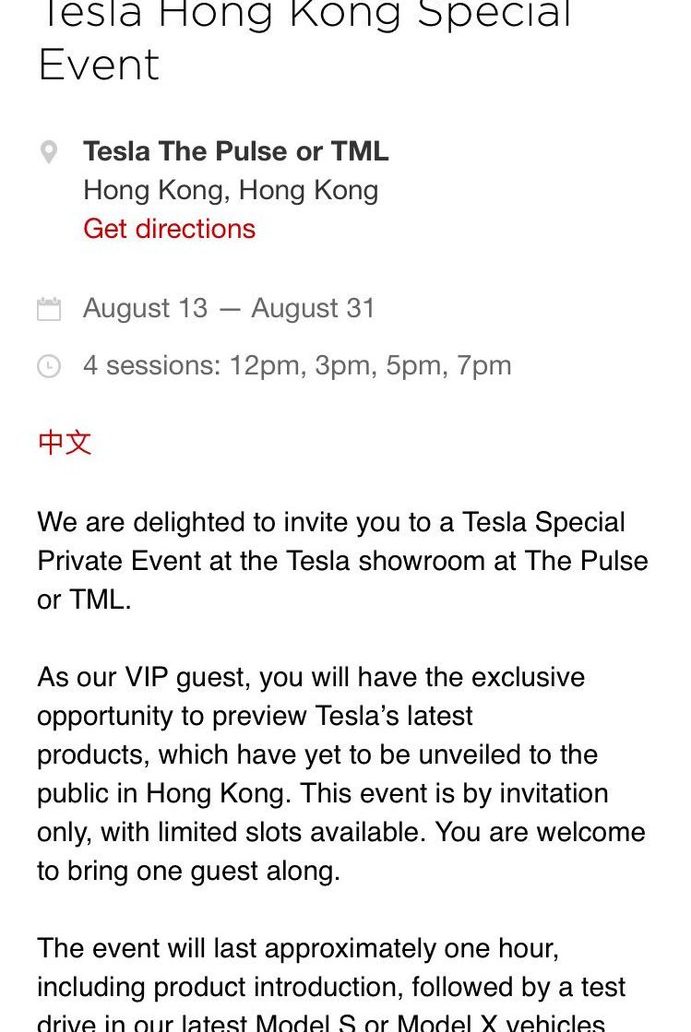Click the '4 sessions:' label text
This screenshot has width=691, height=1032.
click(x=153, y=366)
